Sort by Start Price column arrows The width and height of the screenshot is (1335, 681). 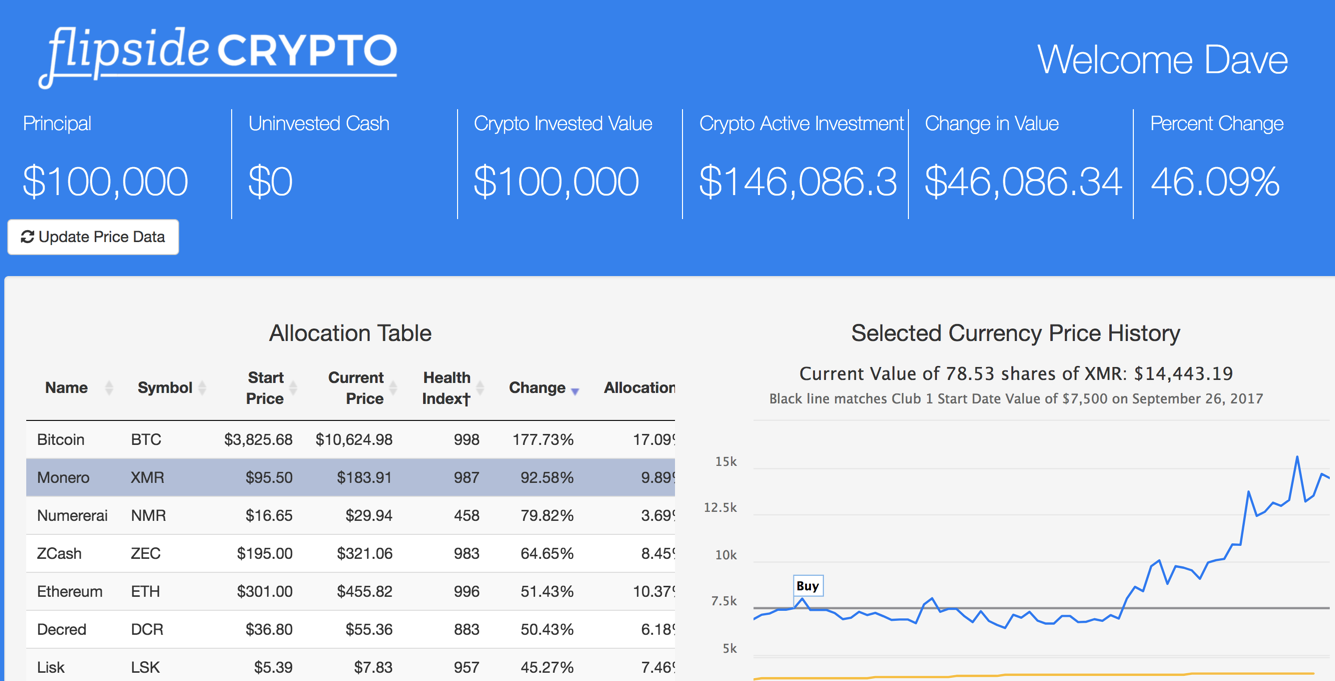pos(293,388)
